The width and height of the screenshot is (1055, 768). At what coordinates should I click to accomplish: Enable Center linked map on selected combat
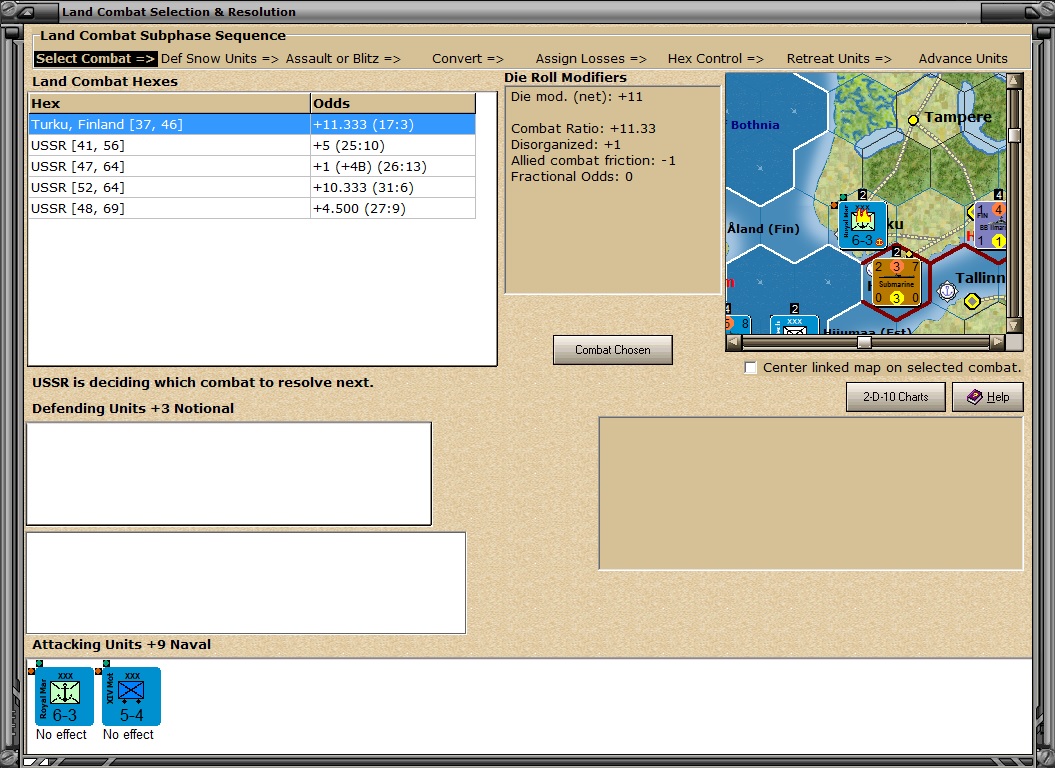pos(751,368)
